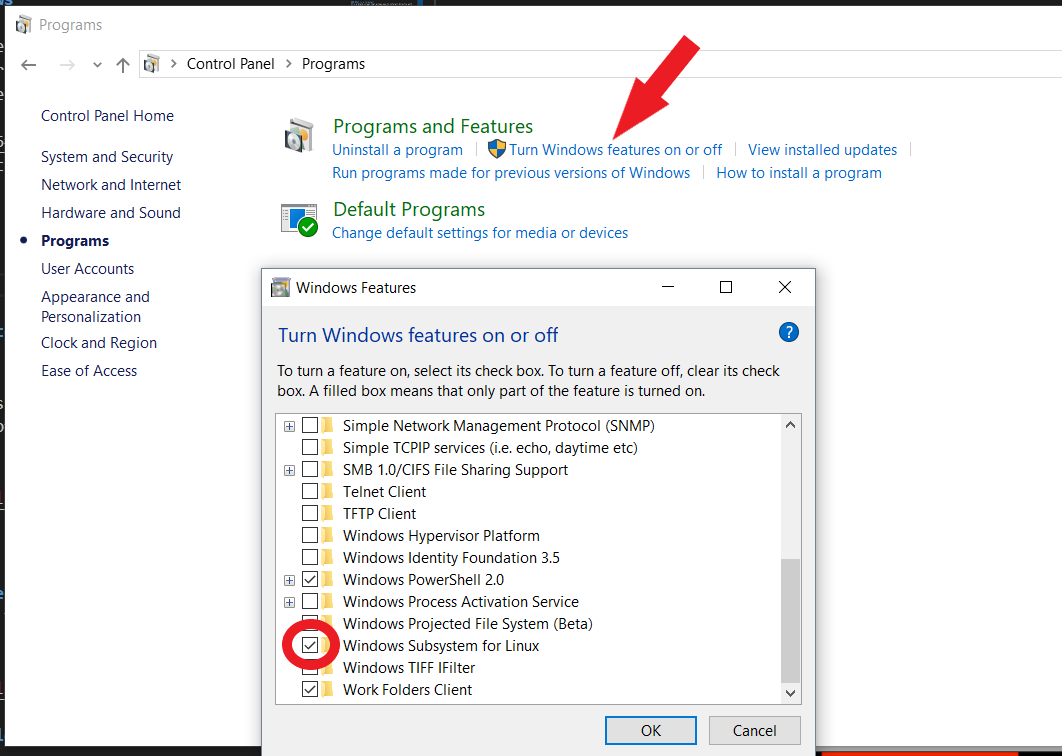
Task: Open the Uninstall a program link
Action: [x=397, y=150]
